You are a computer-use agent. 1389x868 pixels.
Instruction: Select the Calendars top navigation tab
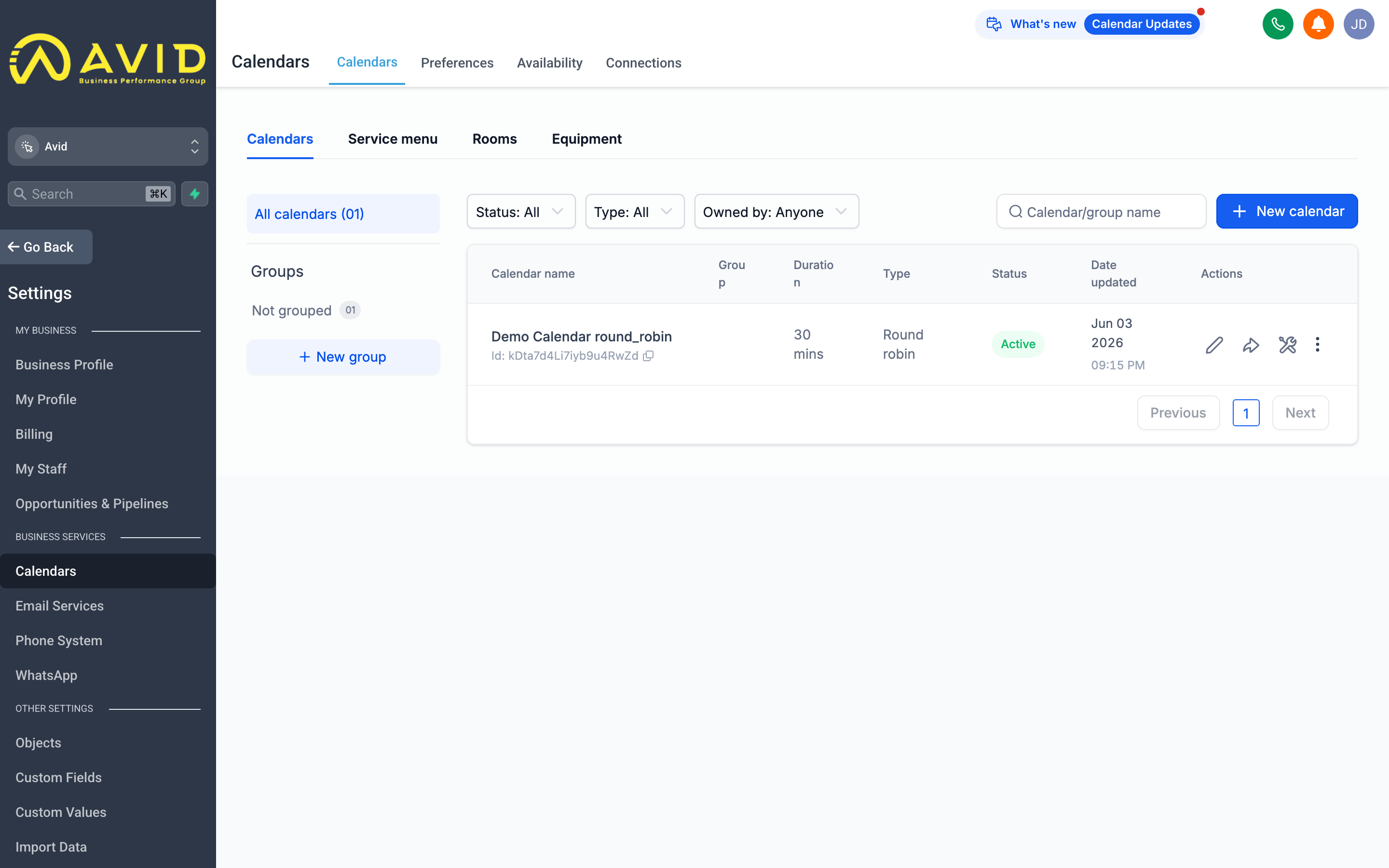(x=367, y=62)
